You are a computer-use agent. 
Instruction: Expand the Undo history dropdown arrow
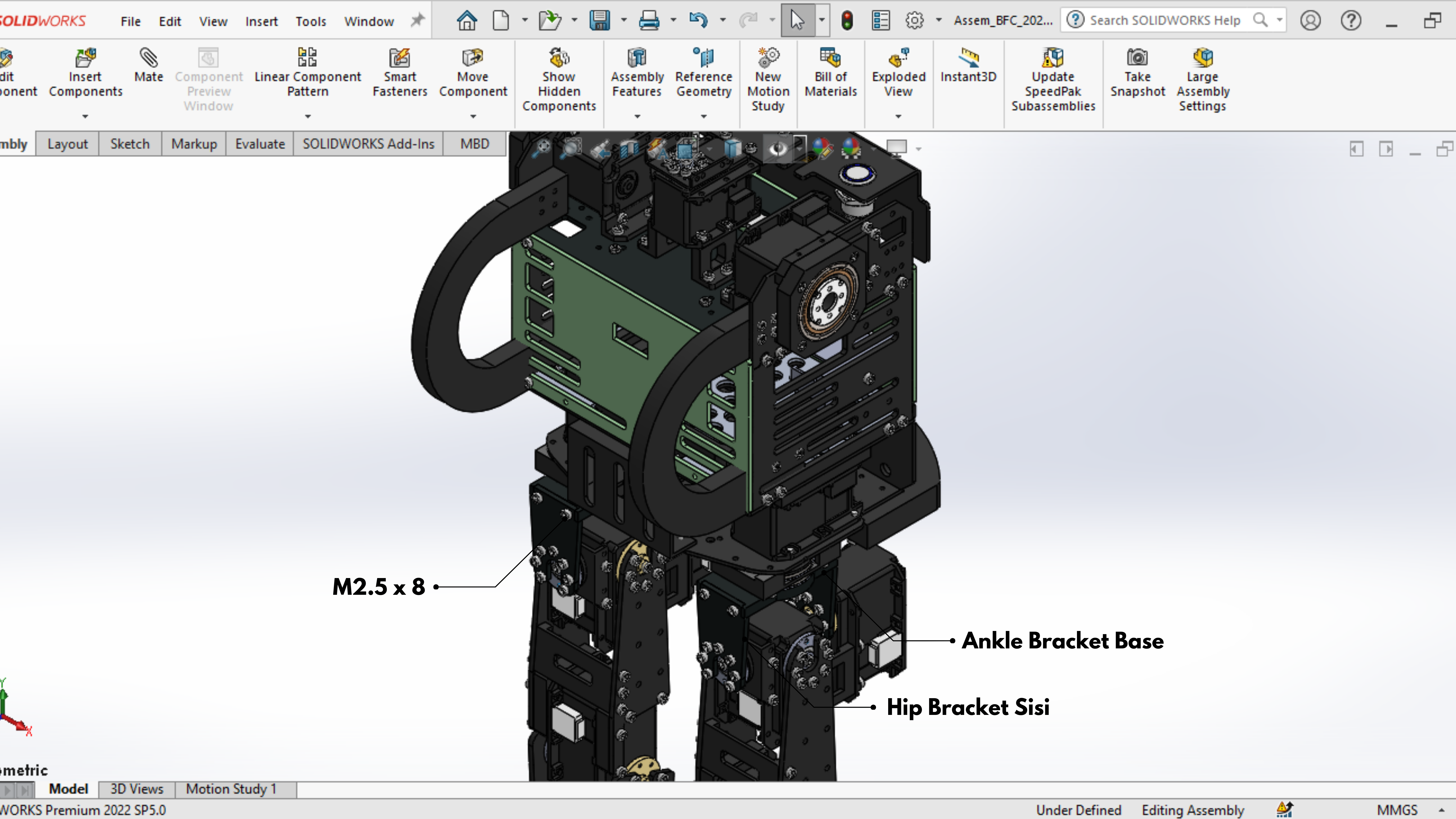point(723,20)
